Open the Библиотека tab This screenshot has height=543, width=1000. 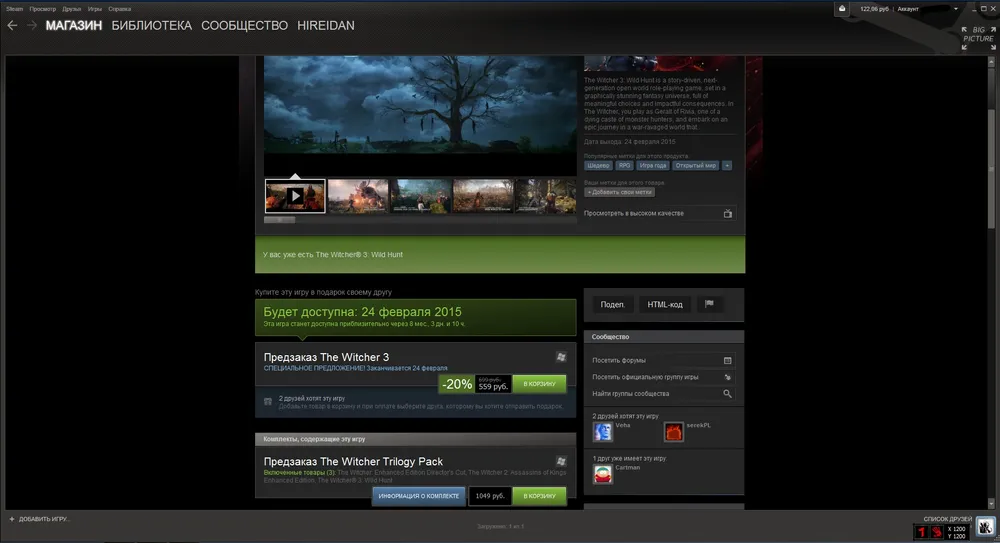(151, 25)
